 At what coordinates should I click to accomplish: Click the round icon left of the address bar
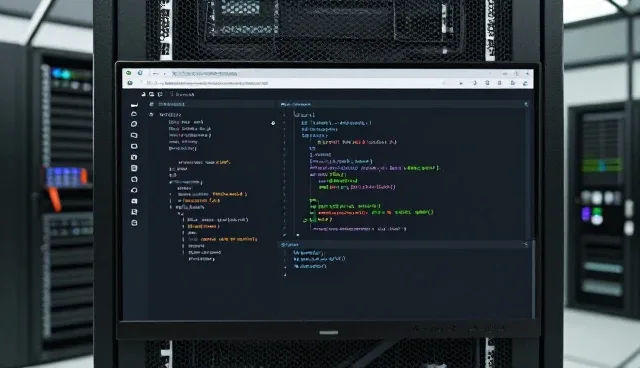[x=130, y=83]
